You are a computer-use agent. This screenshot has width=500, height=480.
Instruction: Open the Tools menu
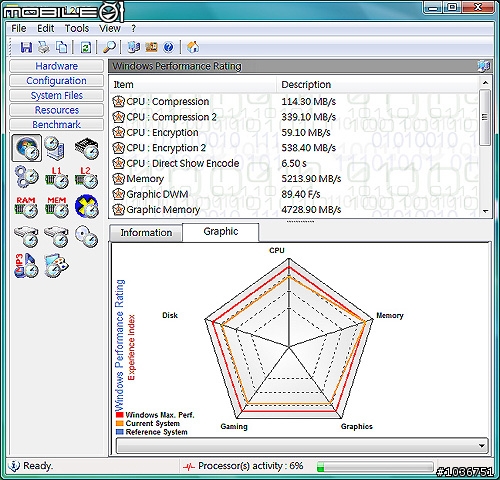click(77, 28)
